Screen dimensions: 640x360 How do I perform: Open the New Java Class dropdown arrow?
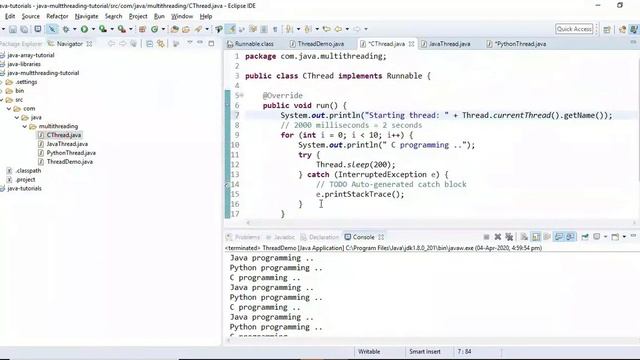(x=163, y=29)
